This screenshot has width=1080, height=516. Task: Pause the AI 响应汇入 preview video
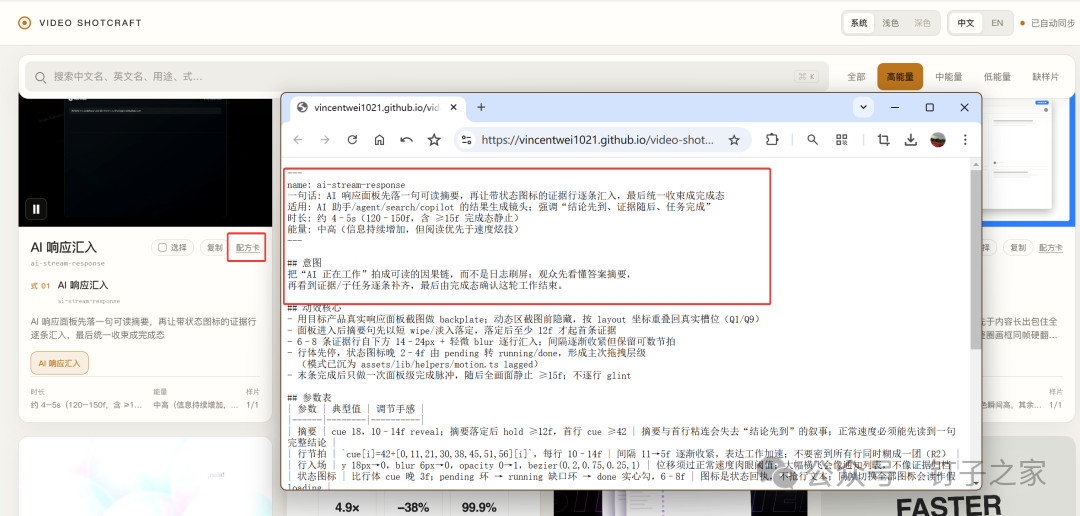coord(36,208)
